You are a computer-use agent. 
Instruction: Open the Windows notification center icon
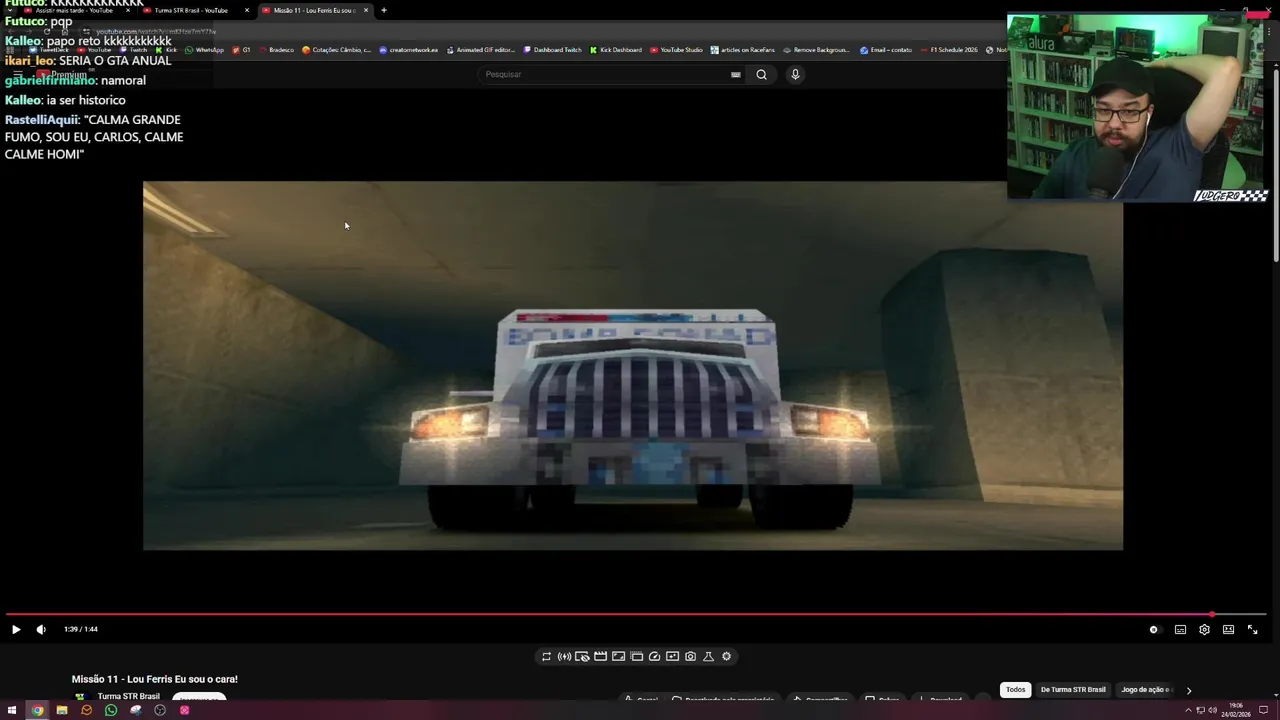pos(1264,710)
